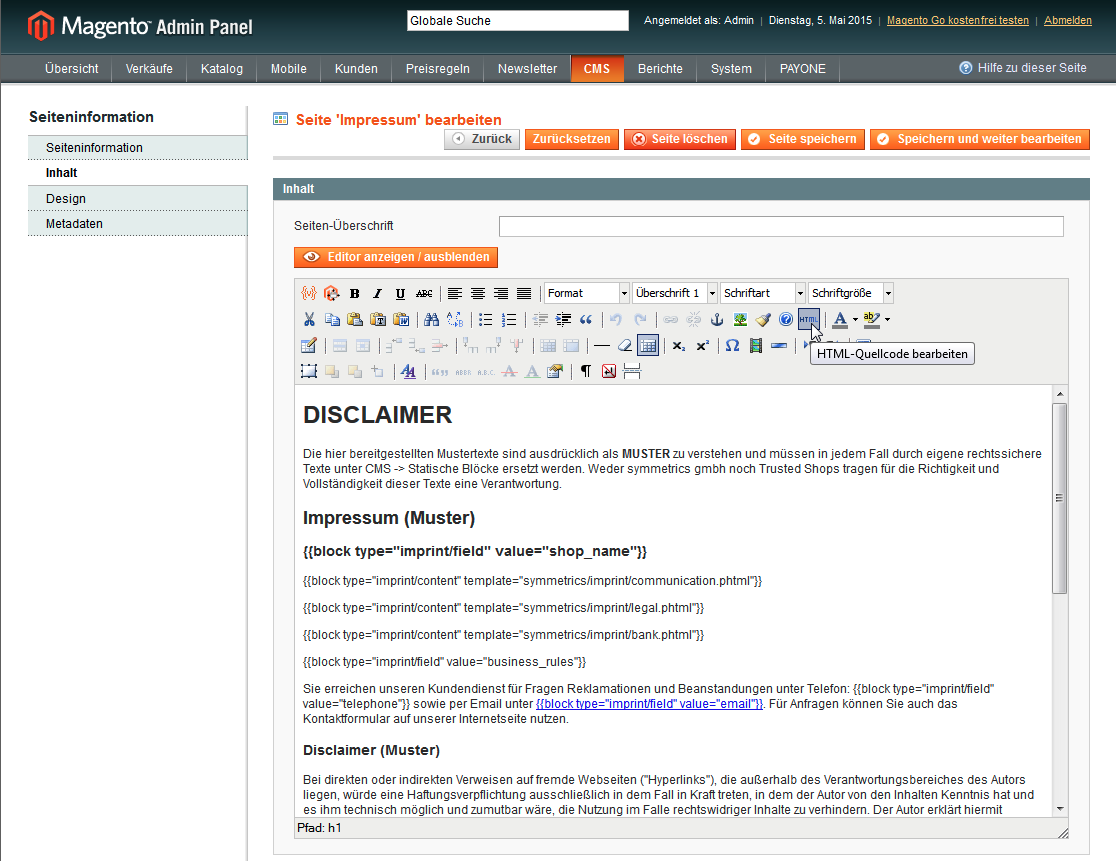Apply the highlight background color button
Image resolution: width=1116 pixels, height=861 pixels.
tap(872, 319)
